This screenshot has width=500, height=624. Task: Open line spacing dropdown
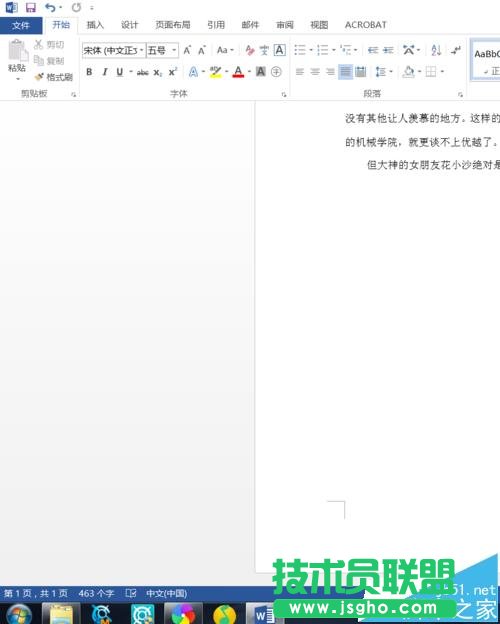click(x=383, y=72)
